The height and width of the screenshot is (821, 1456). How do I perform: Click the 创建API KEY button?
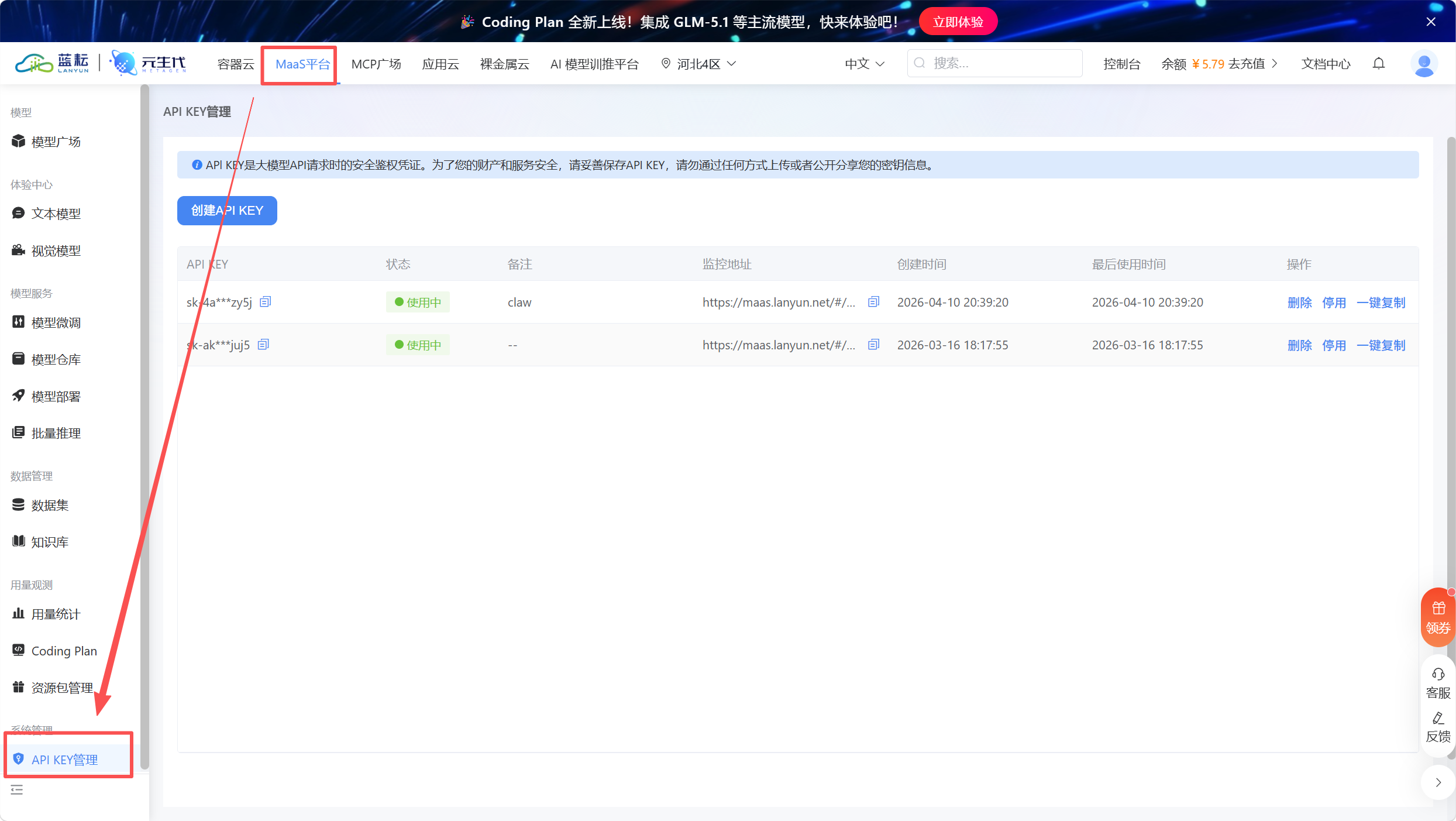(x=226, y=210)
